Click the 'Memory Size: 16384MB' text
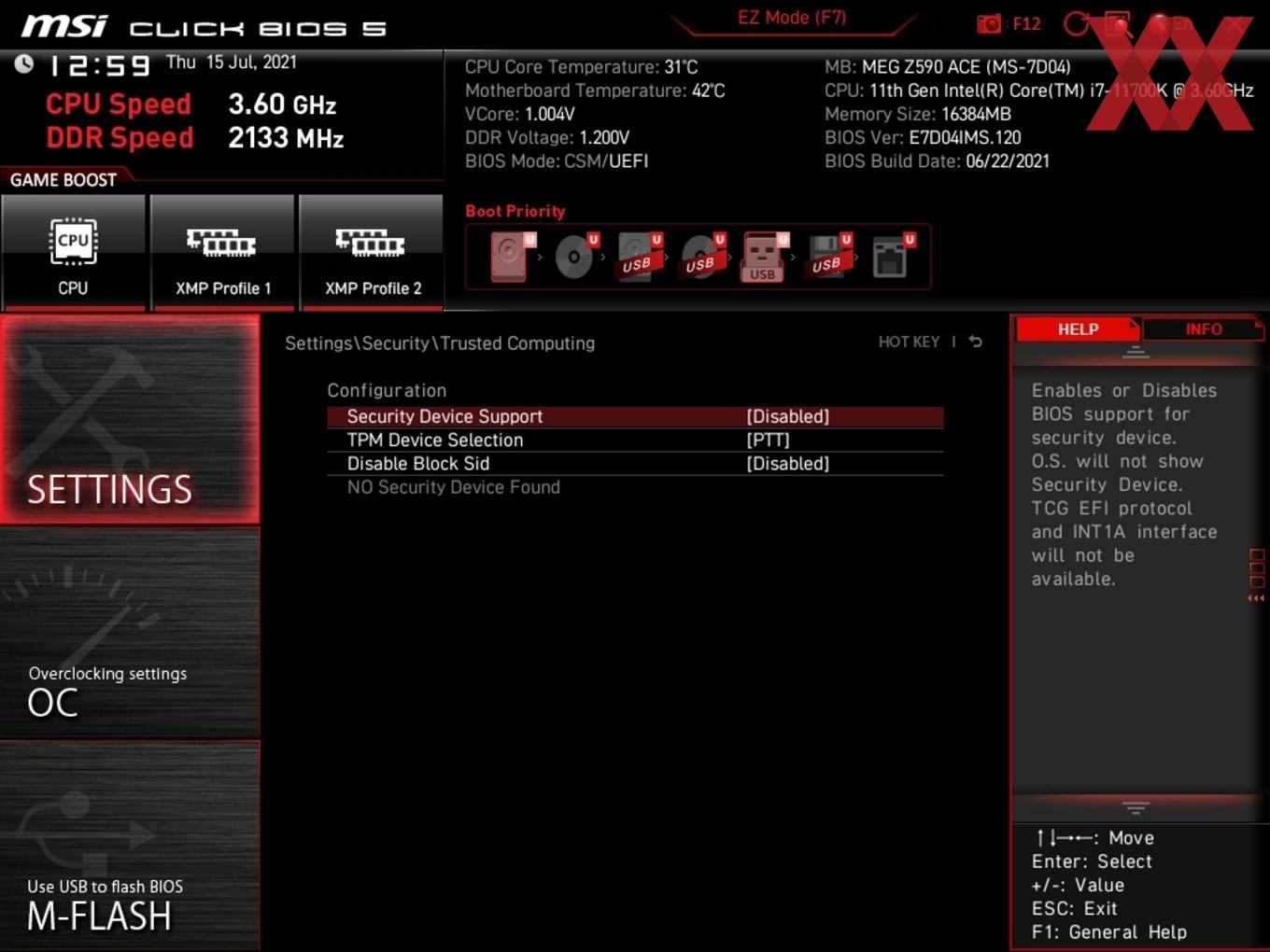The width and height of the screenshot is (1270, 952). coord(918,114)
